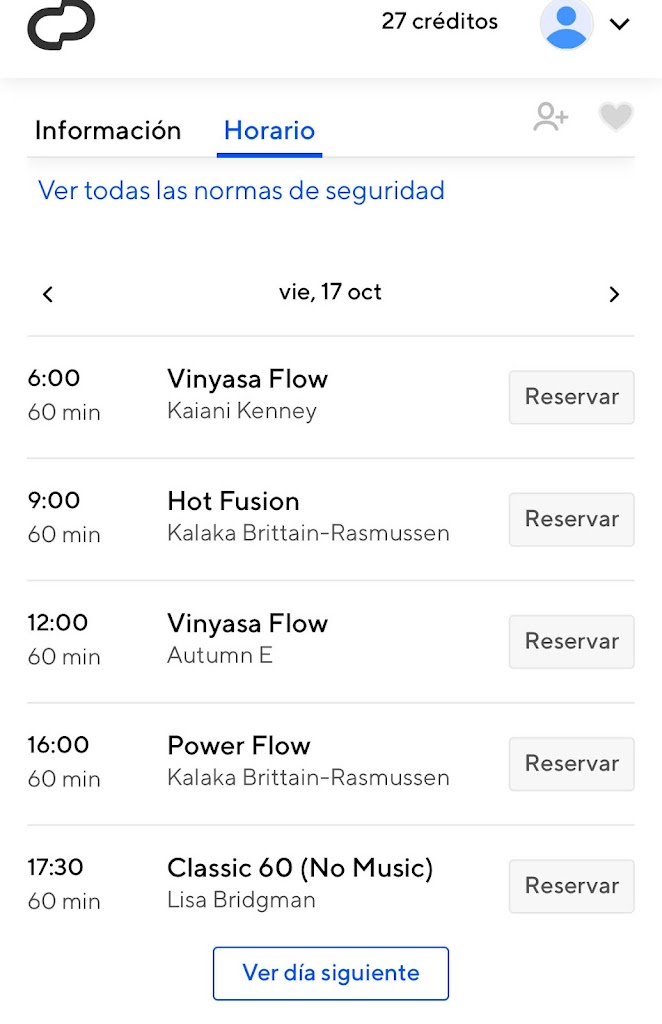Toggle the favorite heart icon
662x1024 pixels.
pos(616,118)
